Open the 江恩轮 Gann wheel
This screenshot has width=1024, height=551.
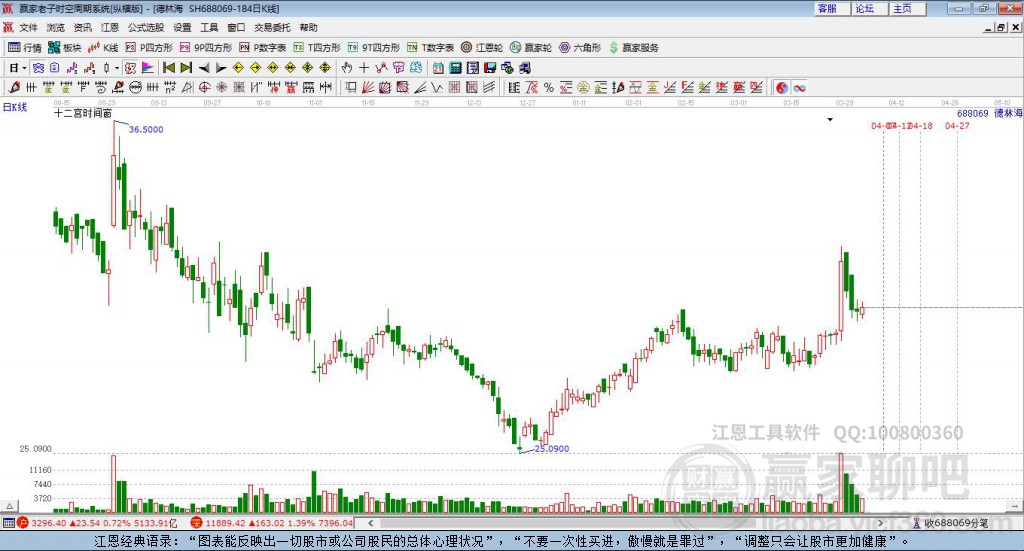click(x=482, y=48)
